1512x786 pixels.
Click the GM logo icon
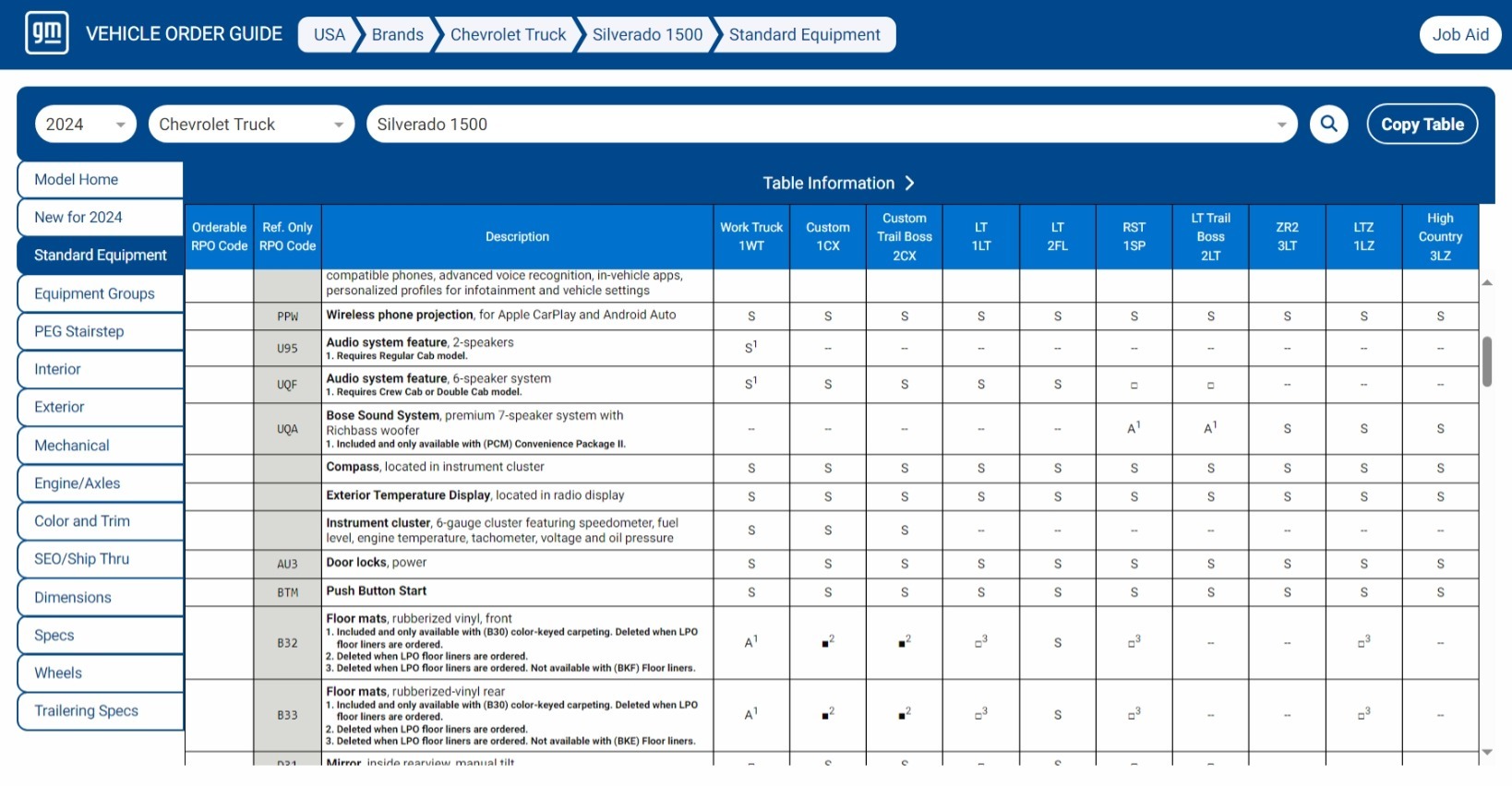pyautogui.click(x=46, y=33)
